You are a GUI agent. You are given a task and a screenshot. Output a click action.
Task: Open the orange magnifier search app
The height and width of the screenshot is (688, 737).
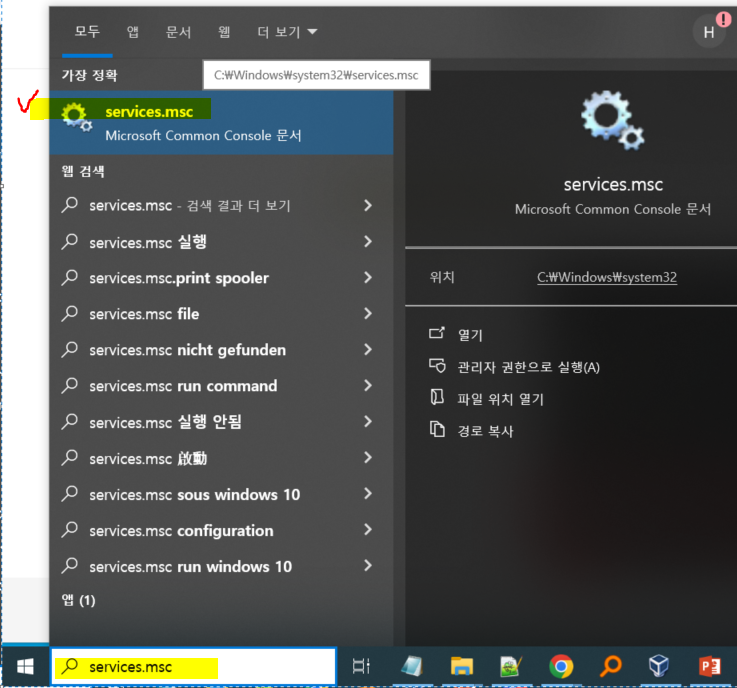611,666
